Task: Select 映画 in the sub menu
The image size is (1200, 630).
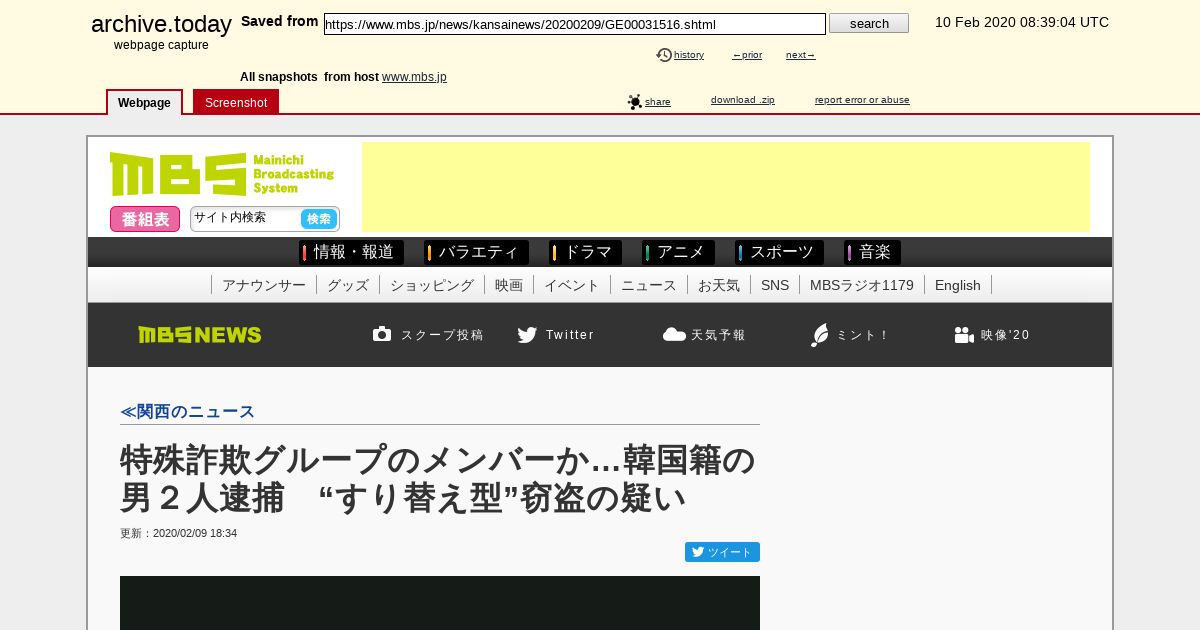Action: pos(509,285)
